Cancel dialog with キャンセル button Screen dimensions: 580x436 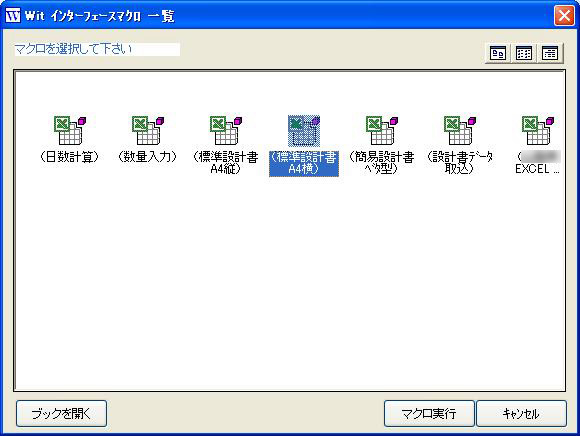521,413
